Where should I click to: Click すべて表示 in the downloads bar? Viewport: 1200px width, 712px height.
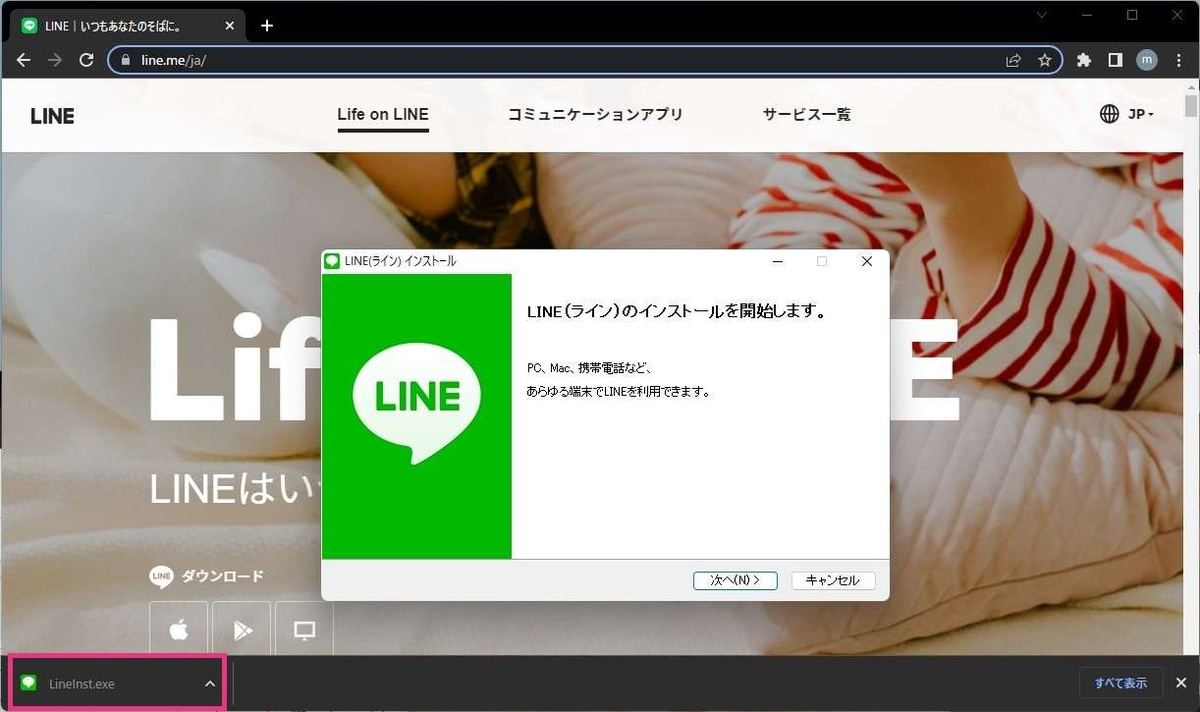point(1121,683)
